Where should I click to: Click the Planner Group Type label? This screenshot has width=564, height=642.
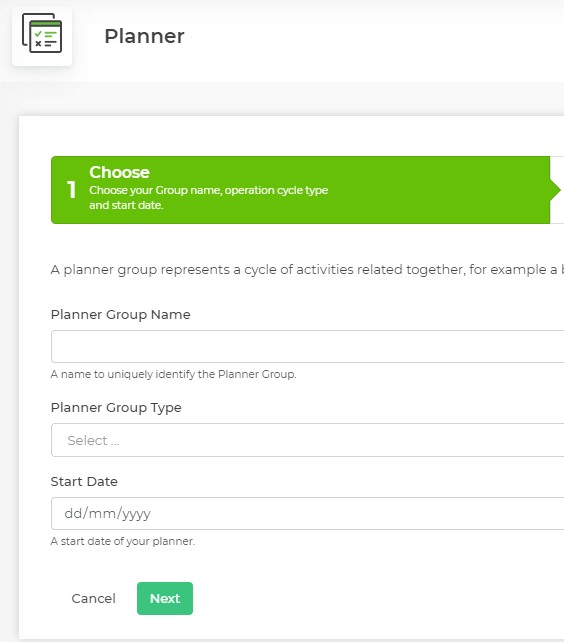point(116,408)
